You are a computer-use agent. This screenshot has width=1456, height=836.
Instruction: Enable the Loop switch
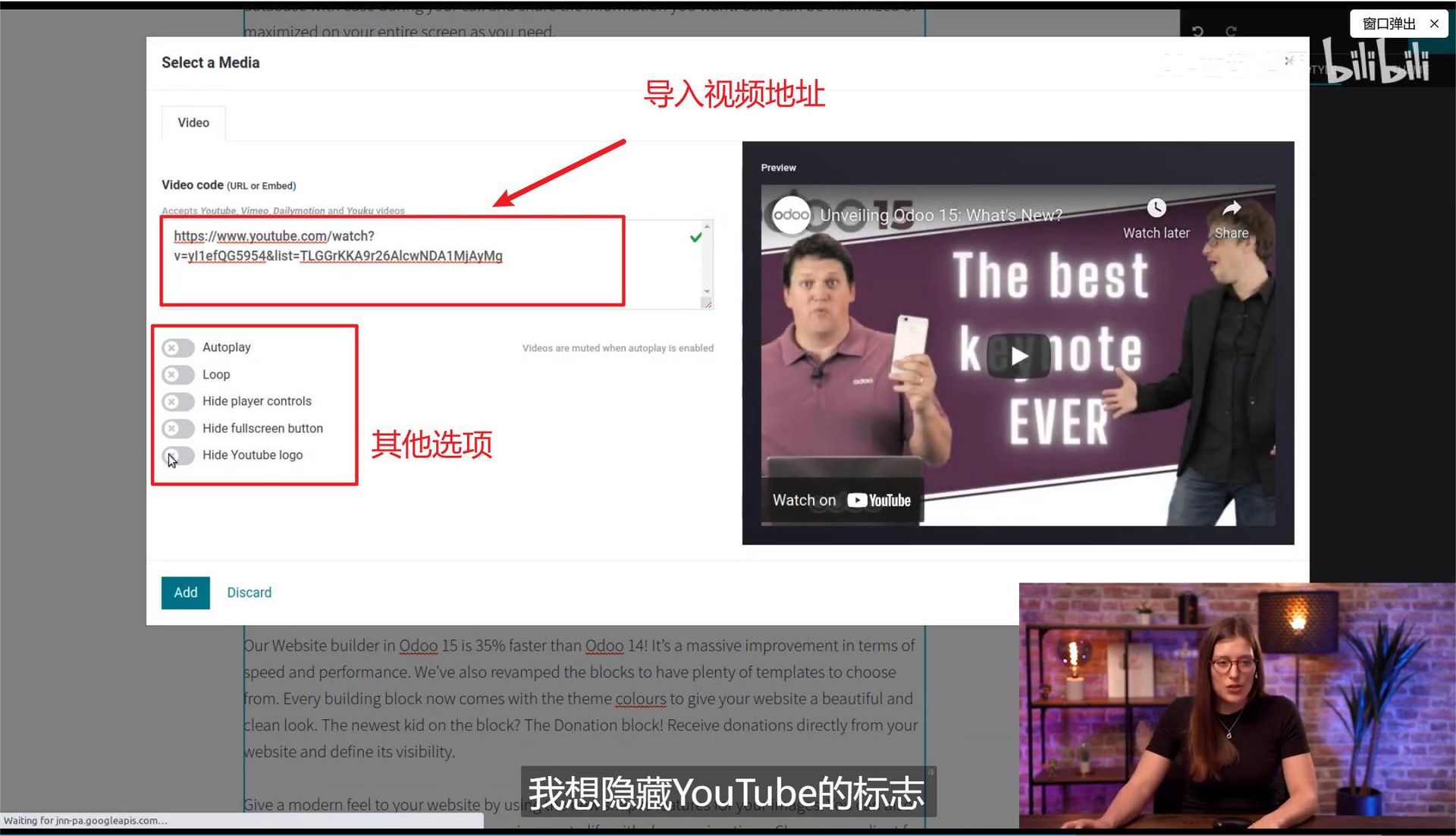coord(178,375)
